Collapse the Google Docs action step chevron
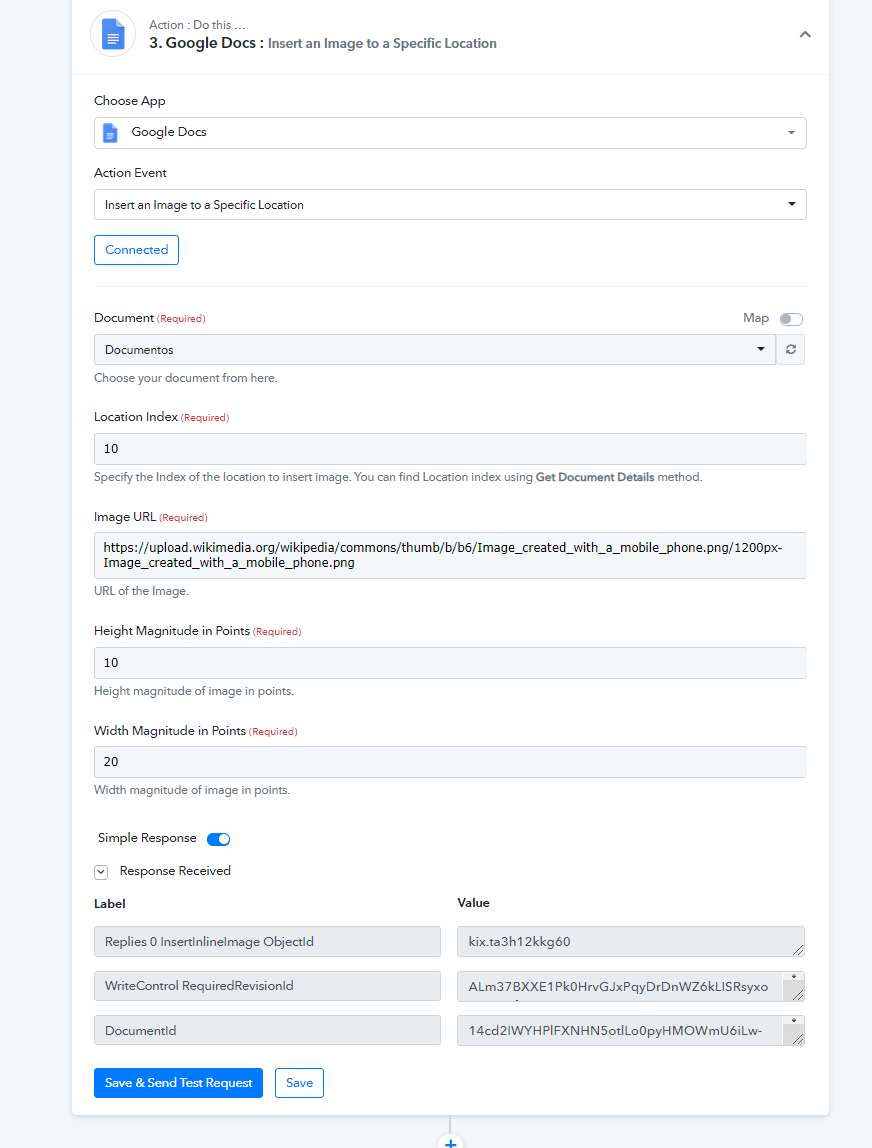872x1148 pixels. click(805, 34)
